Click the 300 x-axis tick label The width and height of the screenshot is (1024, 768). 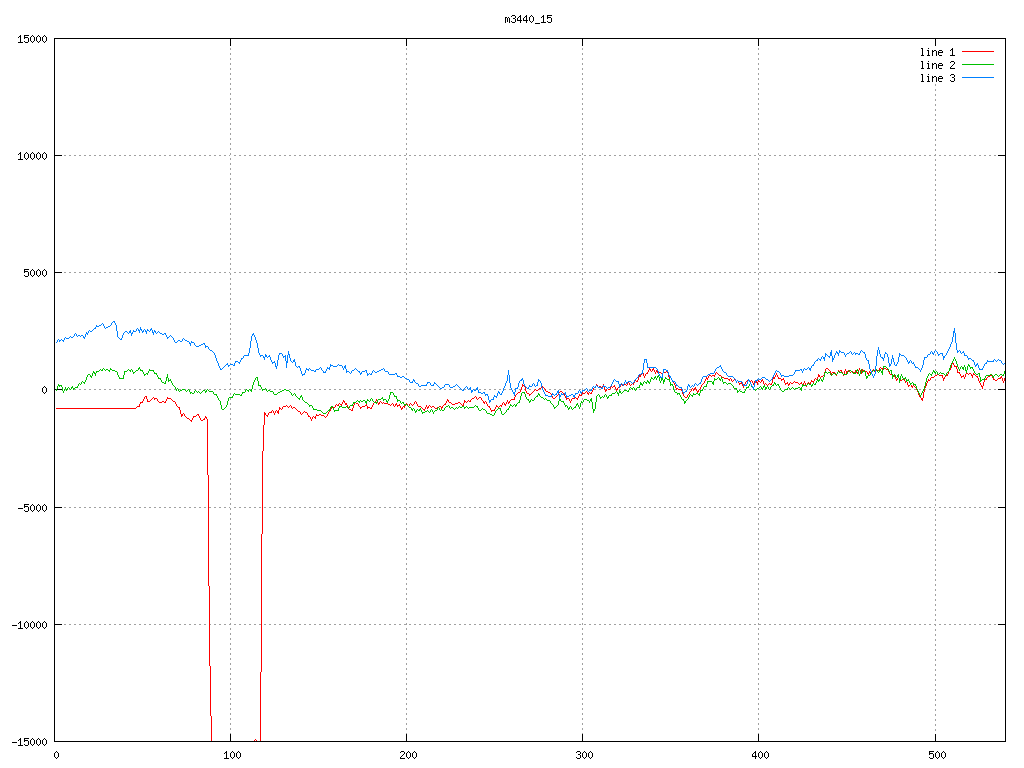pos(583,756)
